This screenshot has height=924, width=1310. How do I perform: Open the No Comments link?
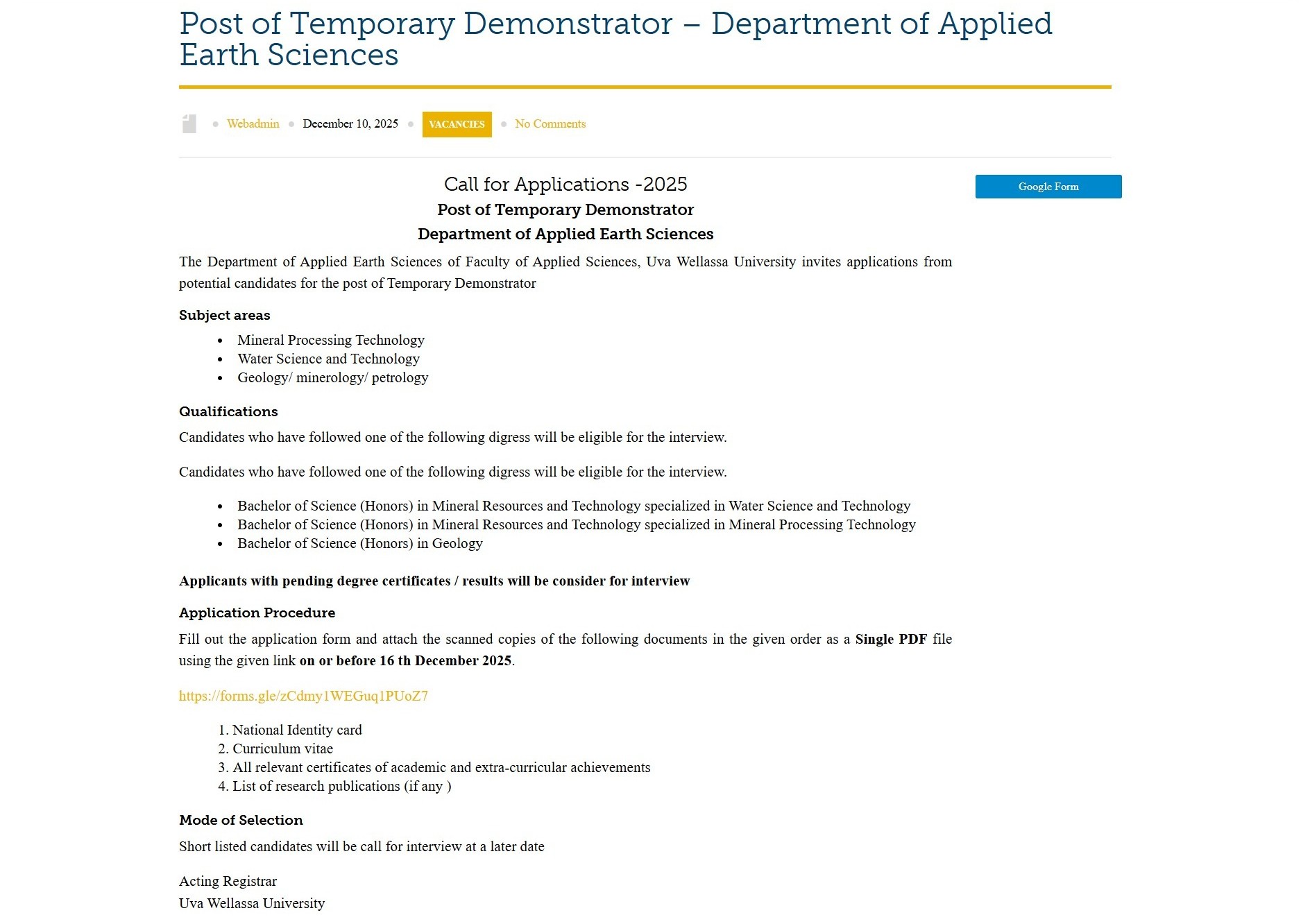(x=550, y=123)
